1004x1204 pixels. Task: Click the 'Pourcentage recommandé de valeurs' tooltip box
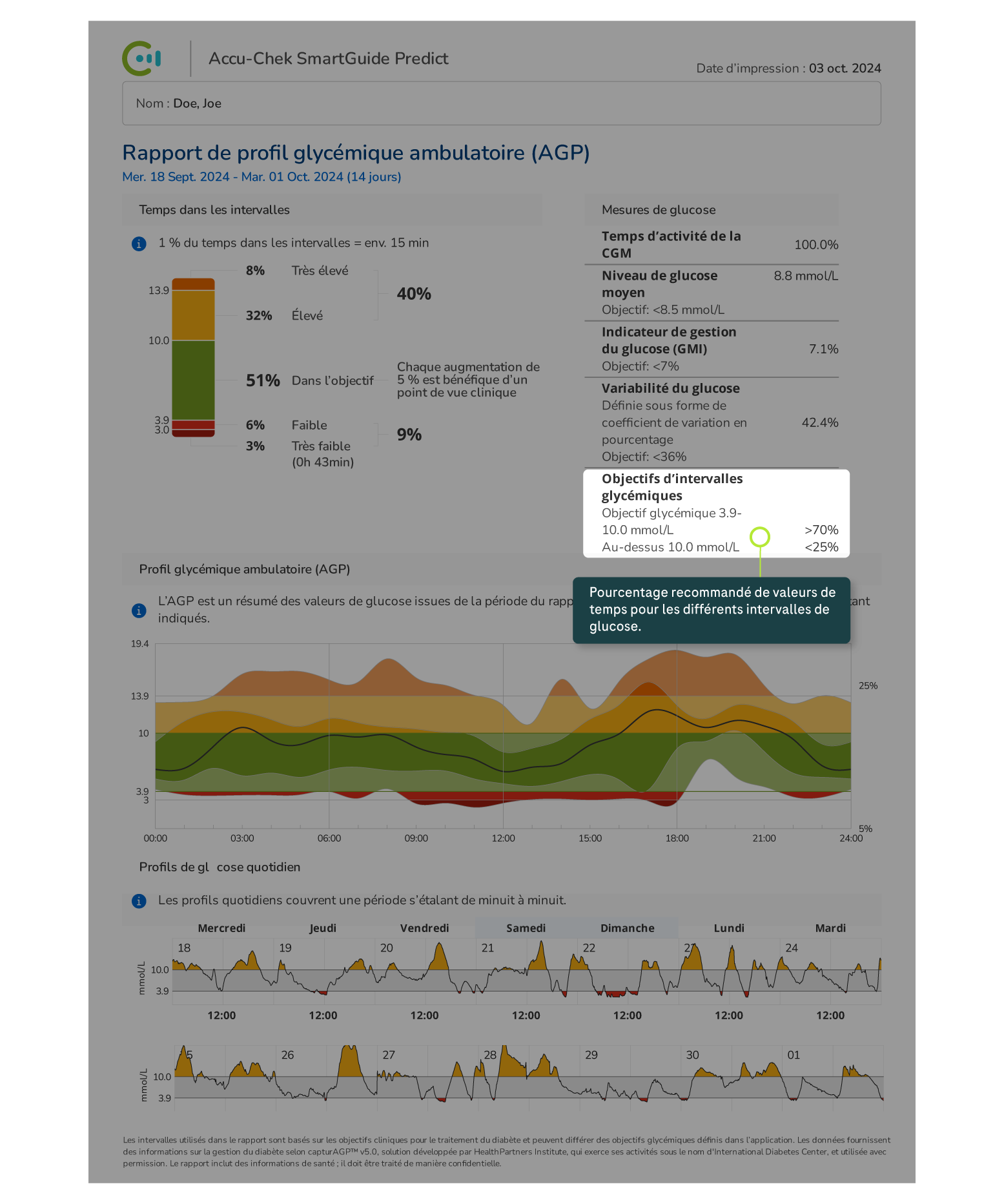712,610
